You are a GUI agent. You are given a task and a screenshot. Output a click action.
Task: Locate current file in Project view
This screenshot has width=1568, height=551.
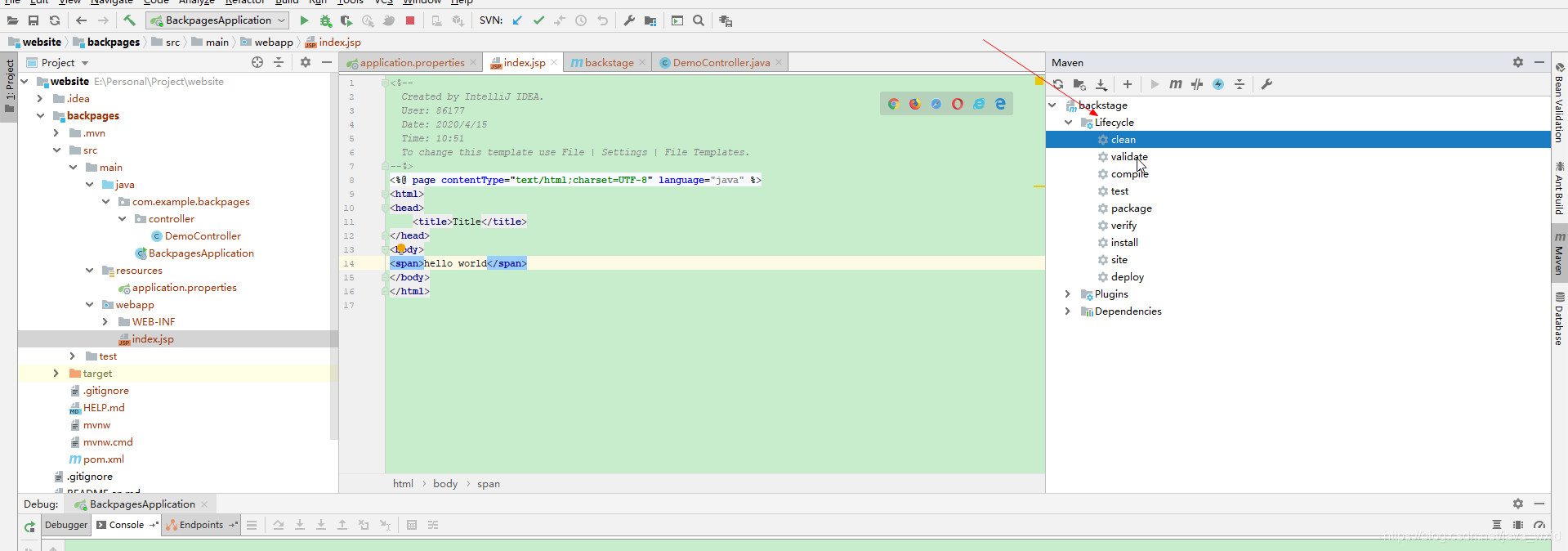point(257,62)
